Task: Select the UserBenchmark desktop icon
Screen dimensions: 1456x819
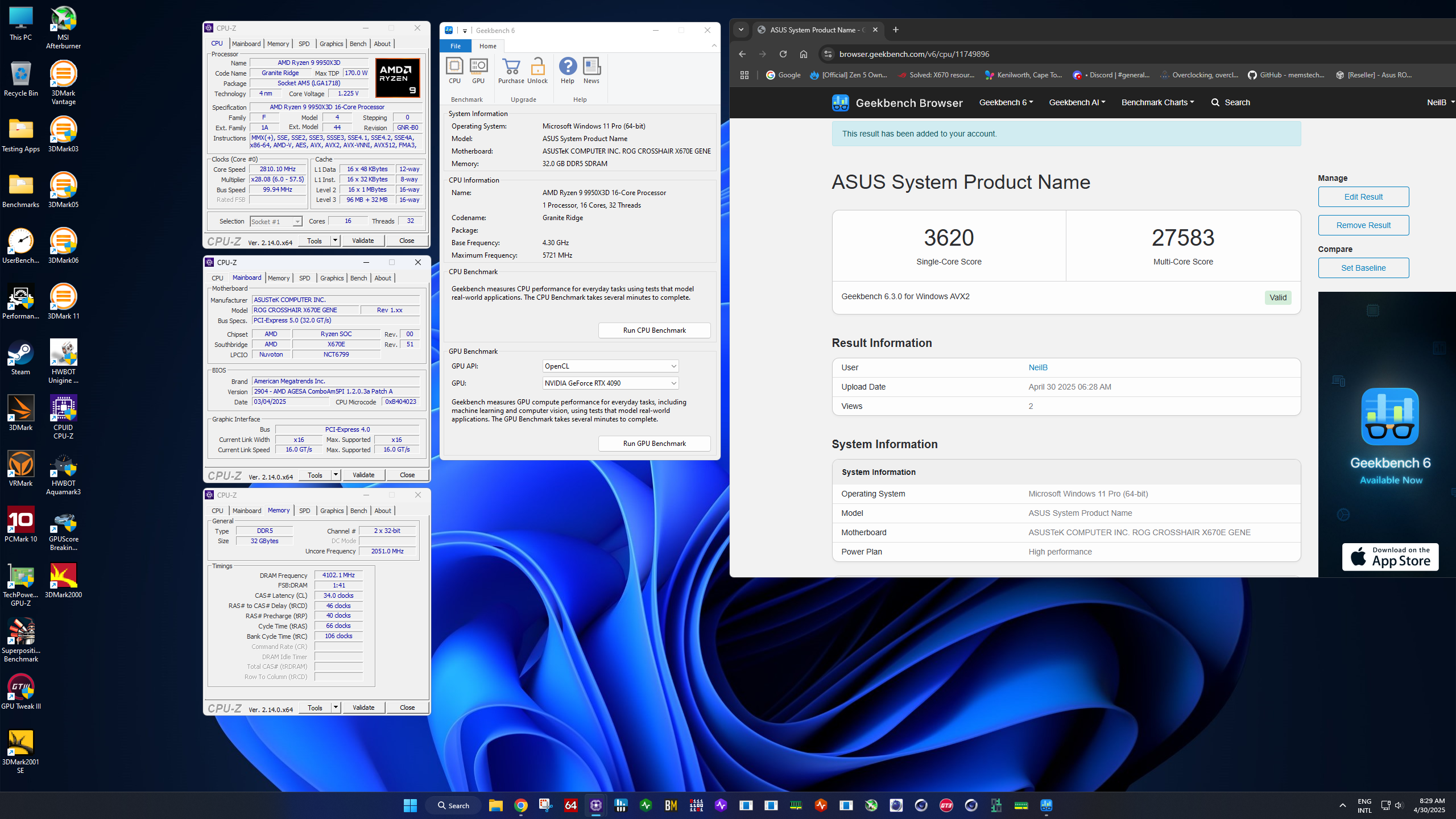Action: pos(20,246)
